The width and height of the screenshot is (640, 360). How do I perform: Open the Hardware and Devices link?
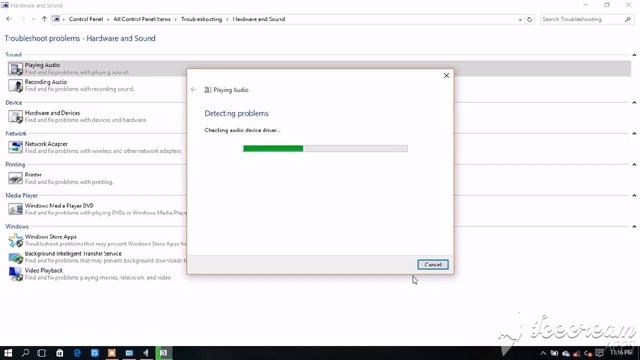52,113
